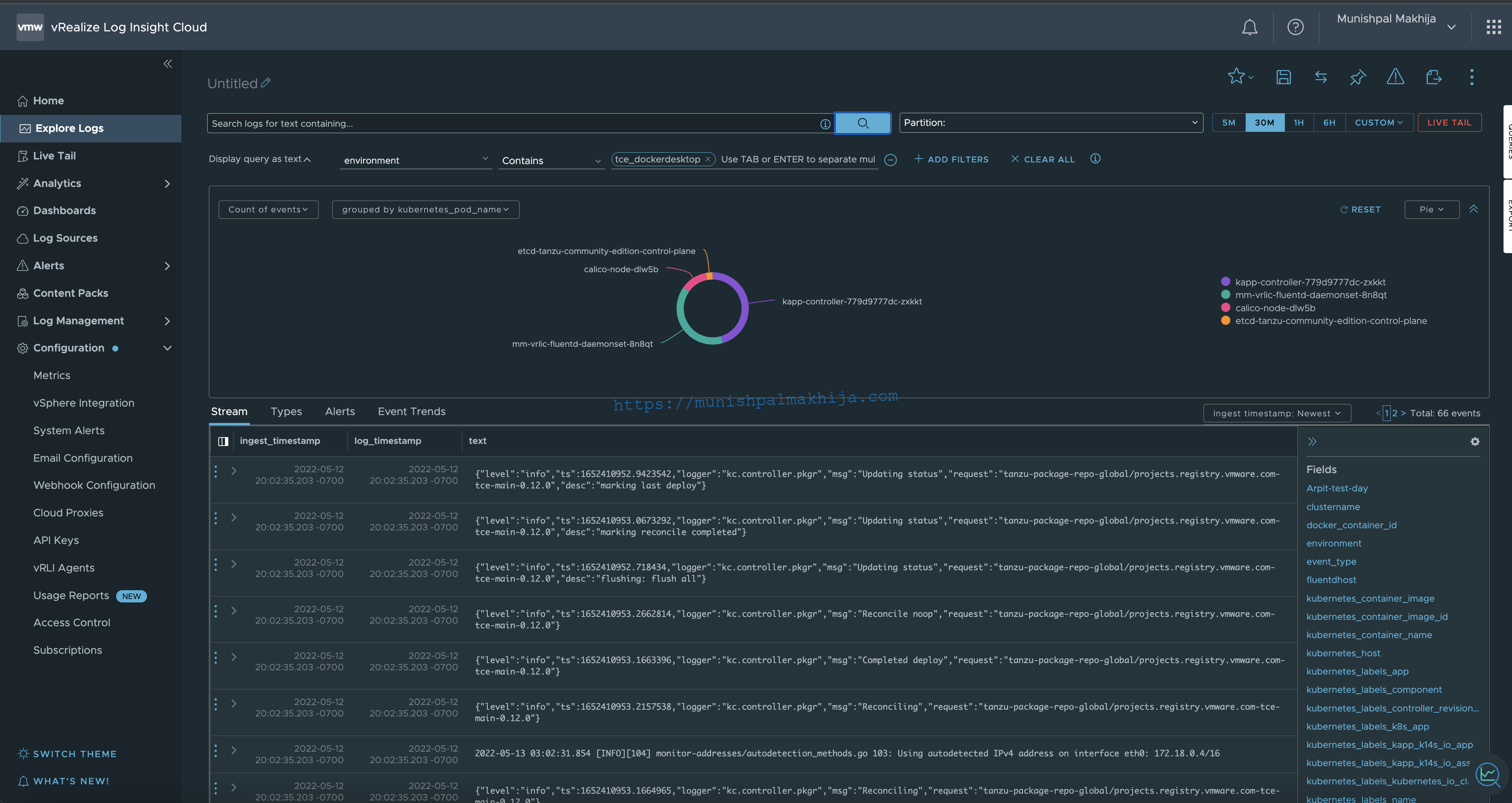
Task: Select the 30M time range
Action: point(1264,122)
